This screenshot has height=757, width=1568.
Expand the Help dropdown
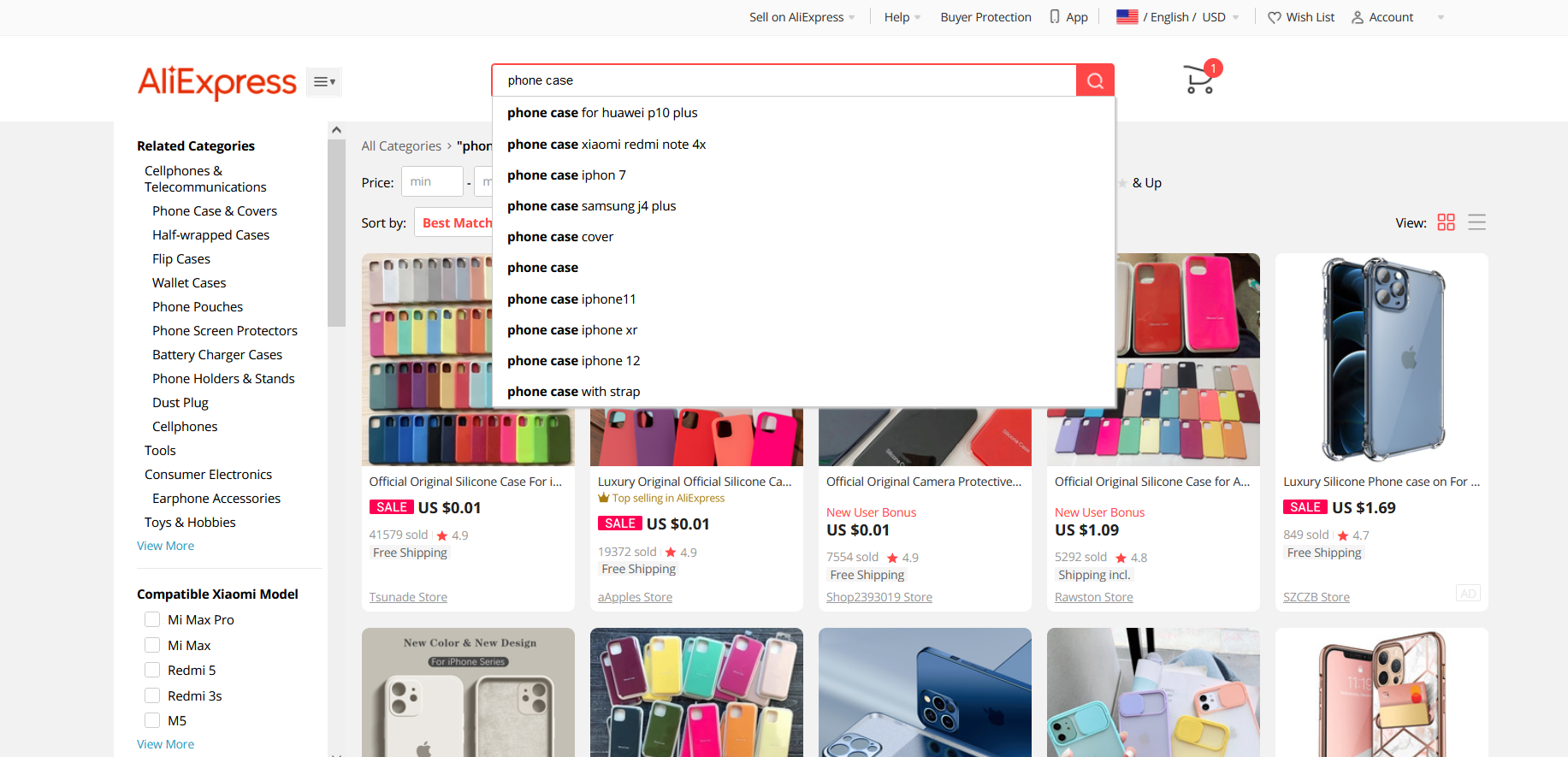click(x=902, y=17)
